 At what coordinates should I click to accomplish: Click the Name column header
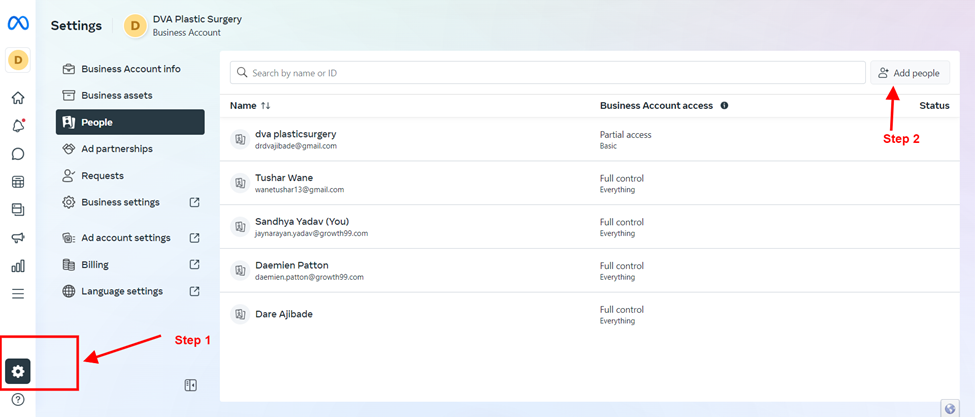[243, 106]
